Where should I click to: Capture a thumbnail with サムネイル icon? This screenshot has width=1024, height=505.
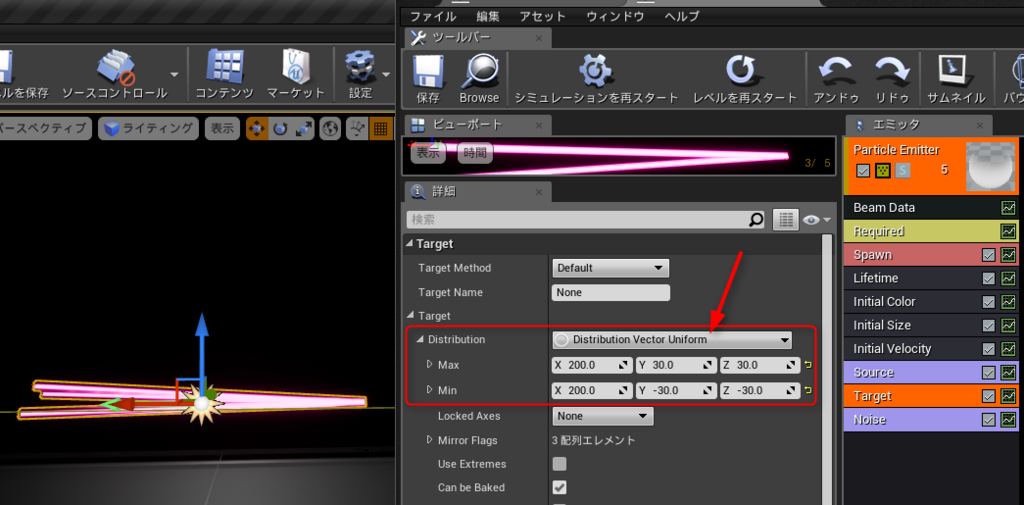pyautogui.click(x=956, y=79)
